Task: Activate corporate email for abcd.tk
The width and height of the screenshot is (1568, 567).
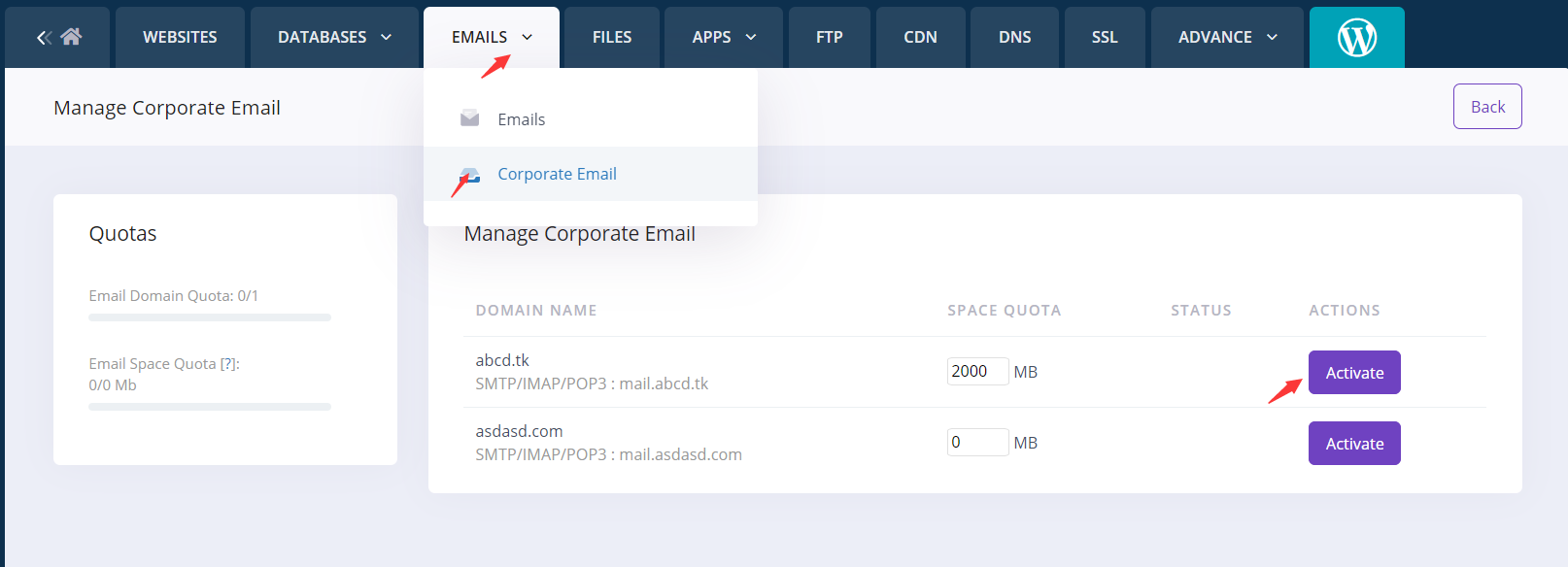Action: (1353, 373)
